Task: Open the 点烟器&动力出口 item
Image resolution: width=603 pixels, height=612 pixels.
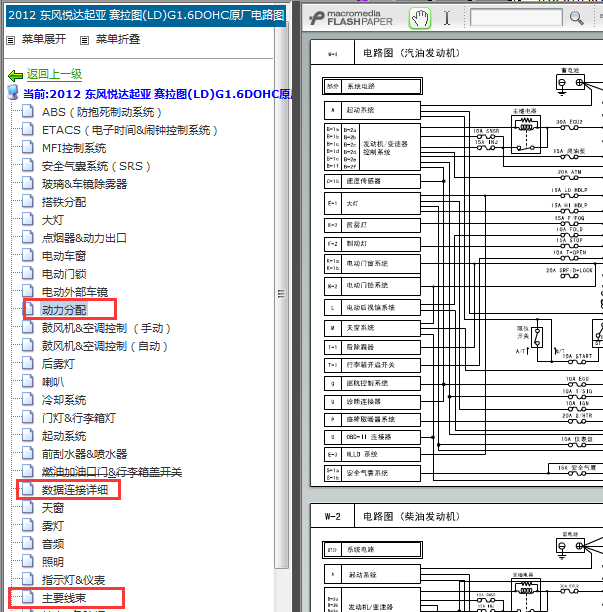Action: point(84,238)
